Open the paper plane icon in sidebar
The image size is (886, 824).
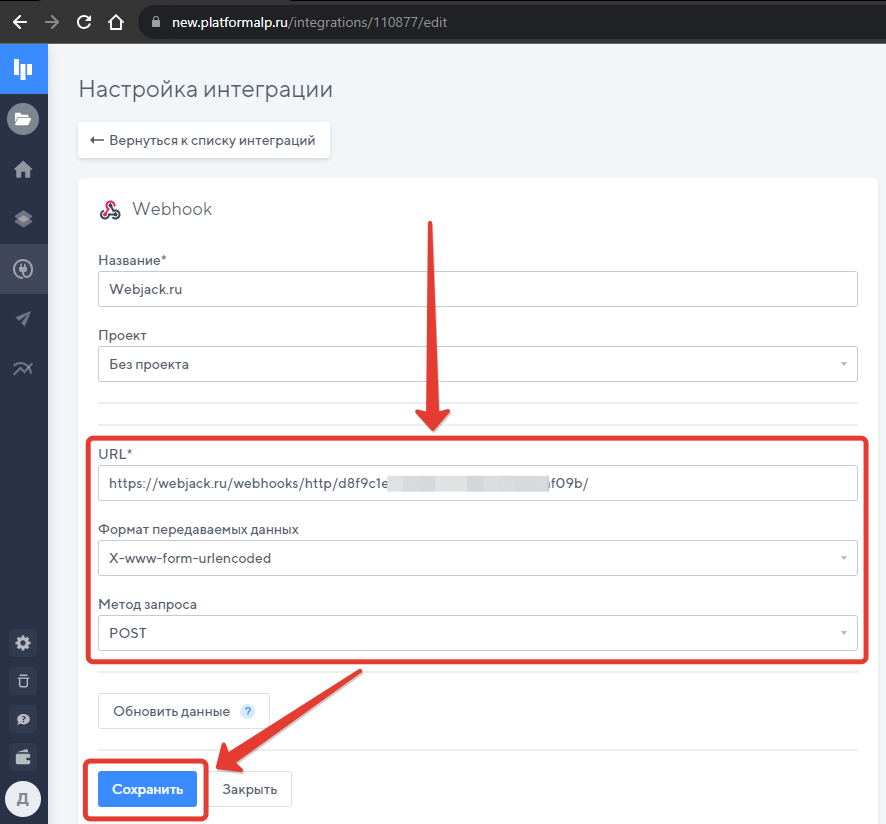23,318
